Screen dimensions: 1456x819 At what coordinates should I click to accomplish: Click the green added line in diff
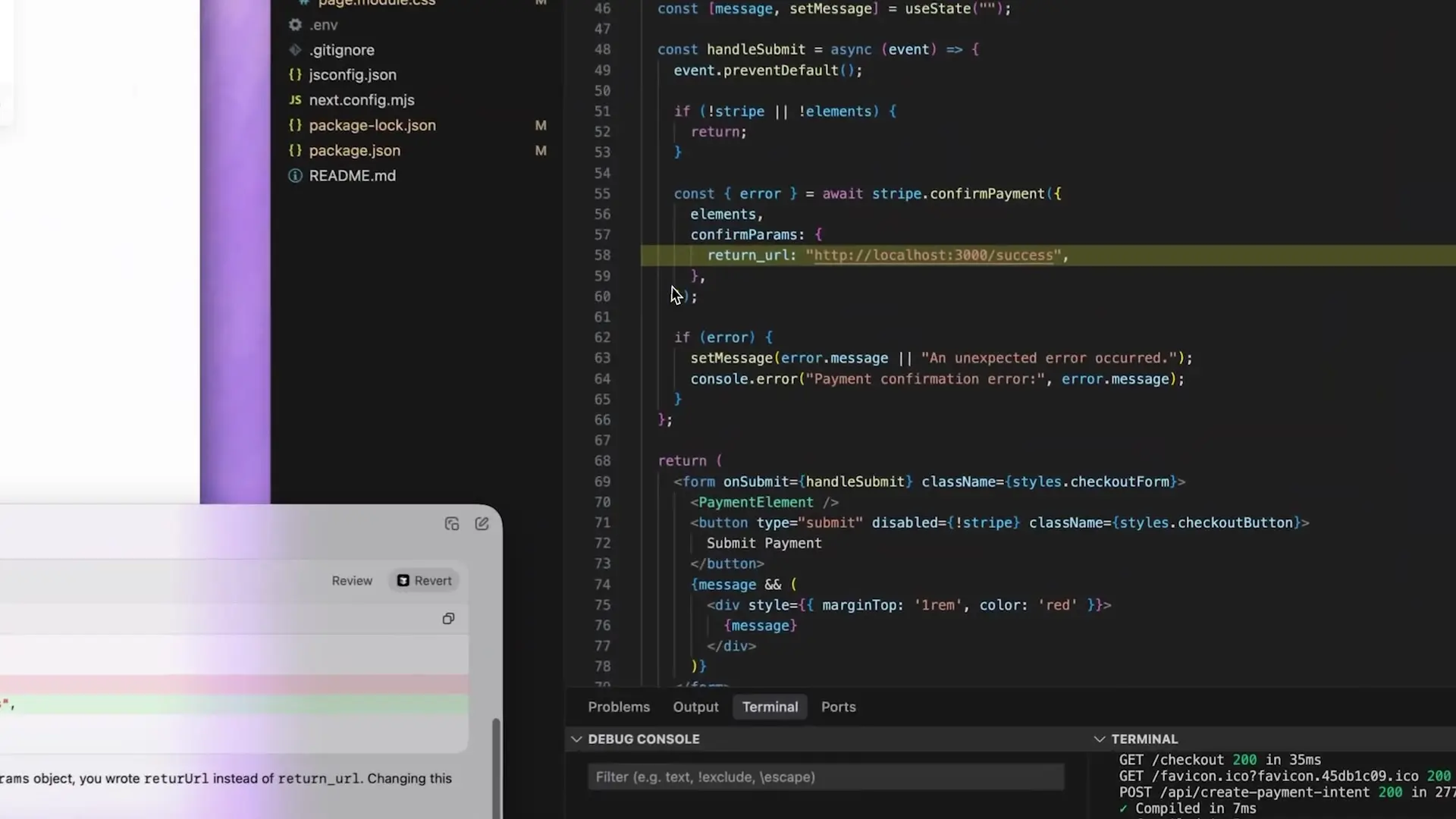(x=234, y=704)
